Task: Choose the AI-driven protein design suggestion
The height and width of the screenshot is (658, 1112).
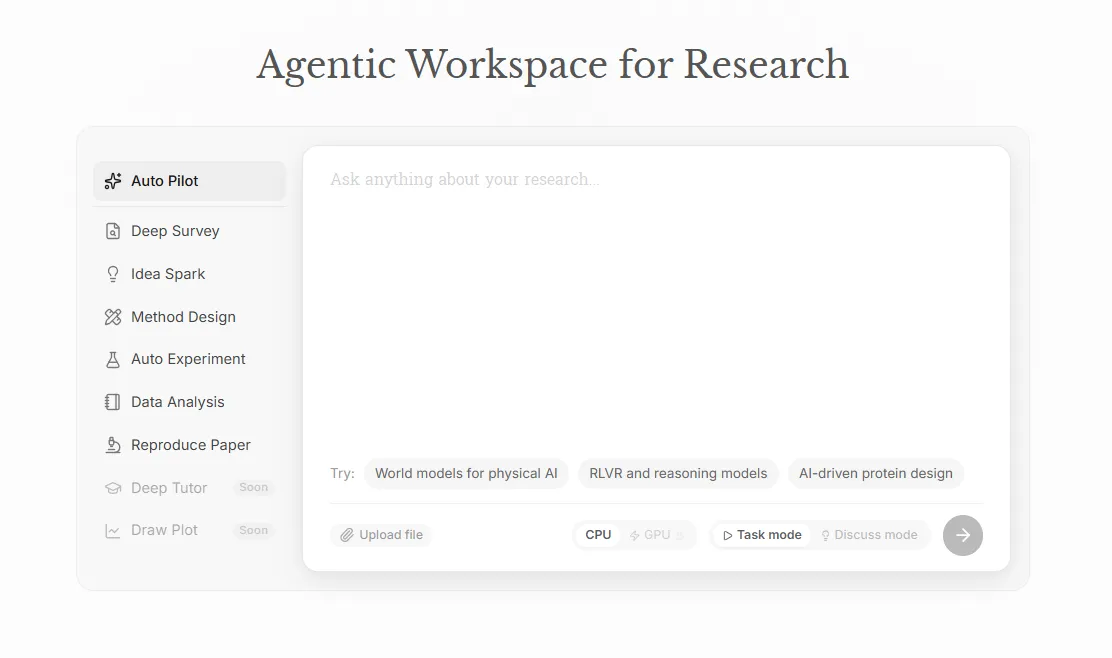Action: pos(876,474)
